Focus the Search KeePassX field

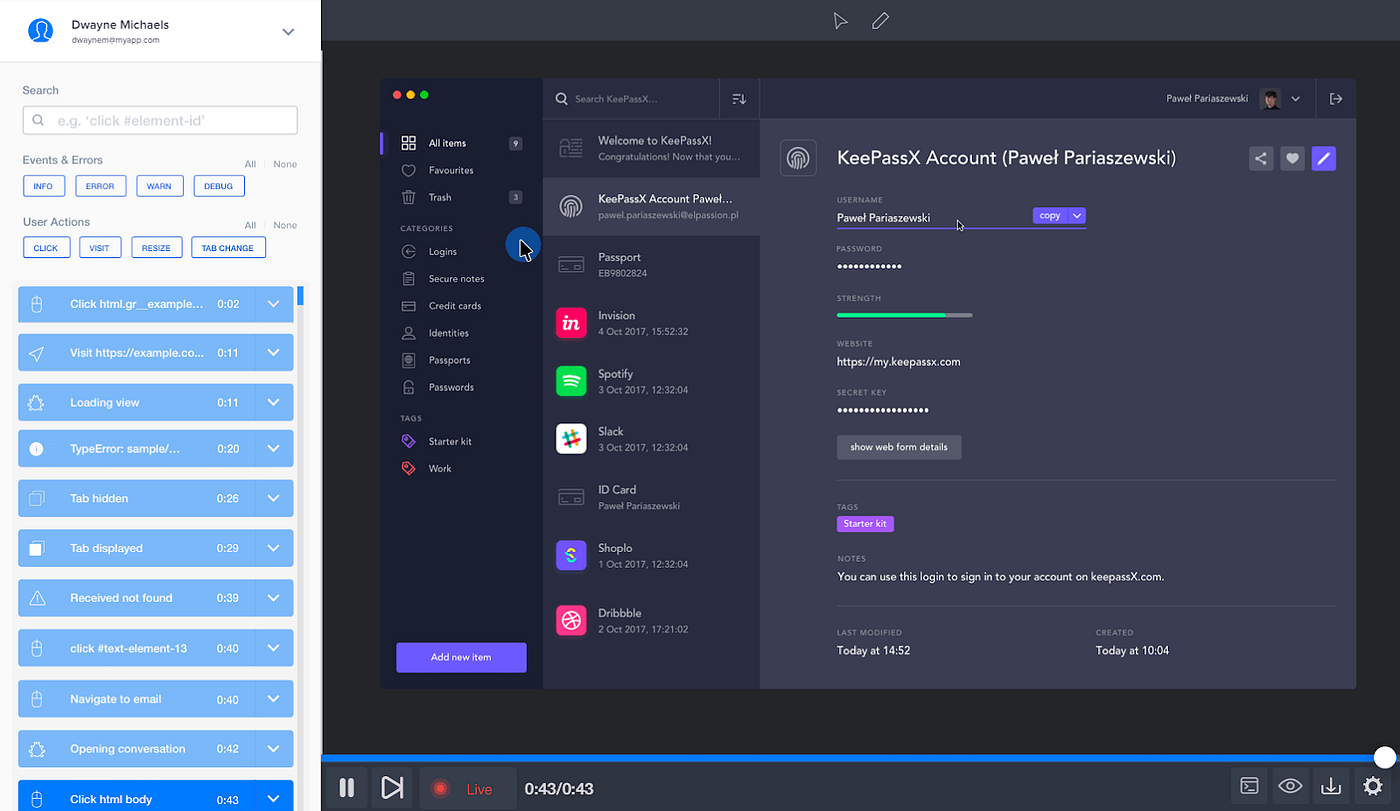[x=632, y=99]
